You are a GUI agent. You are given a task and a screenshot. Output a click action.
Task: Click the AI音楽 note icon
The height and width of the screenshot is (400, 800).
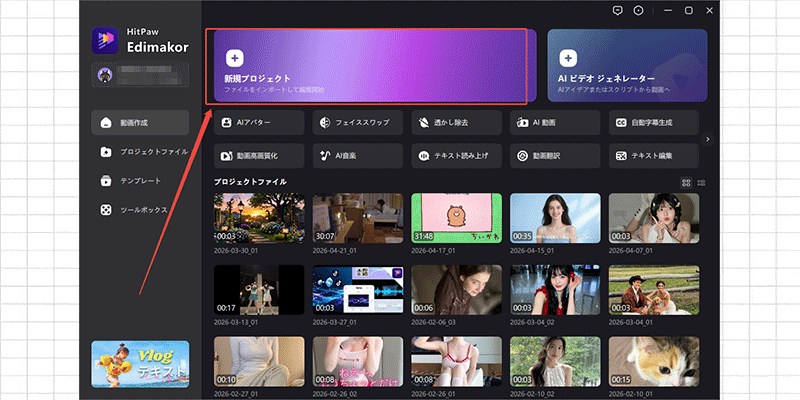click(x=324, y=156)
